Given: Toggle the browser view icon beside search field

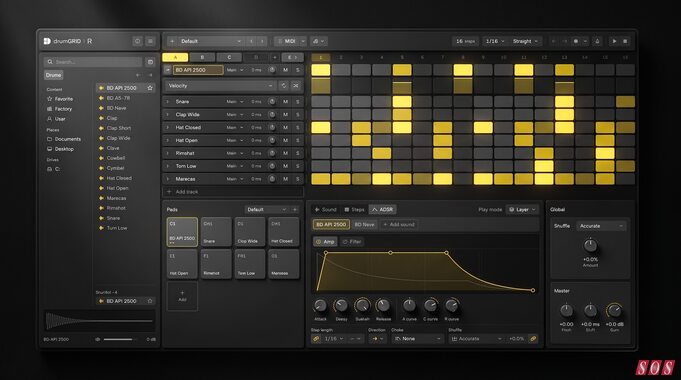Looking at the screenshot, I should (x=150, y=62).
